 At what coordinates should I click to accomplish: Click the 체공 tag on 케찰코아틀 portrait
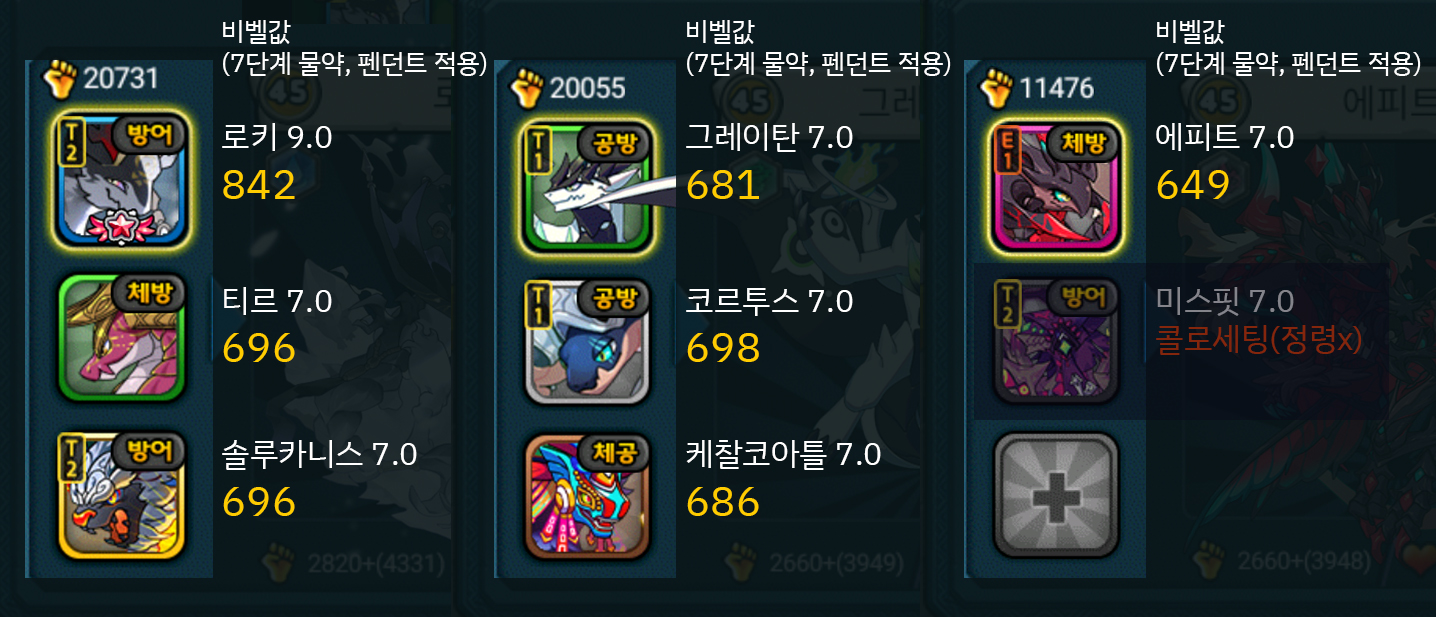[616, 451]
